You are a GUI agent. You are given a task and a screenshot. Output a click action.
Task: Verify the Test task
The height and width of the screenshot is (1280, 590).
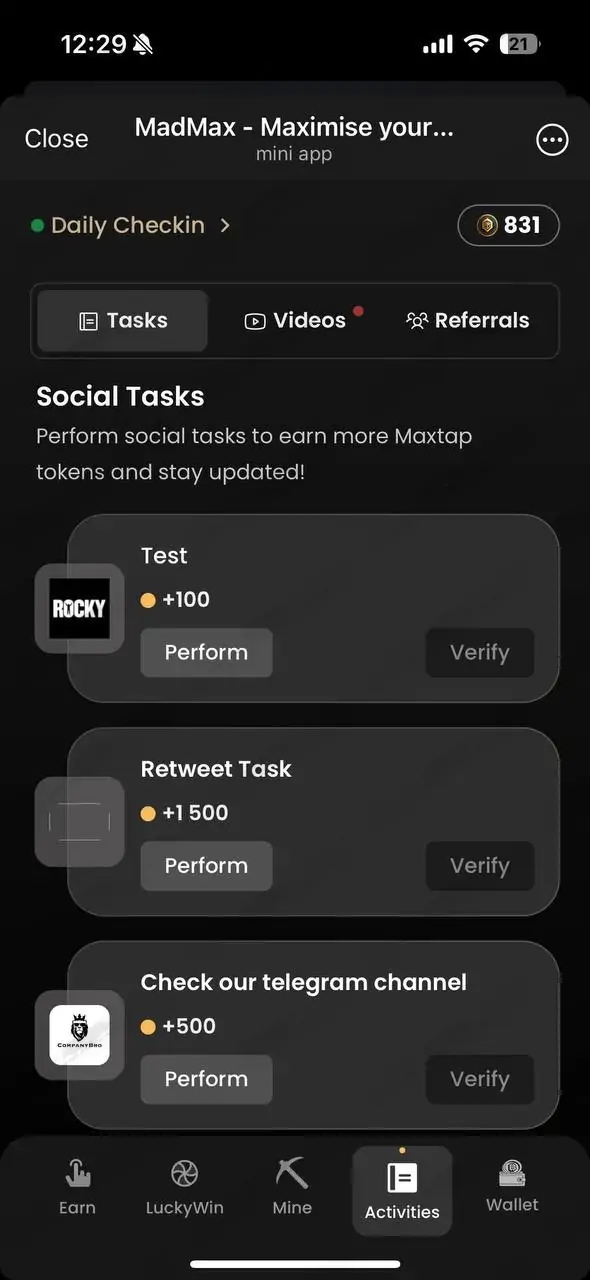(x=480, y=653)
